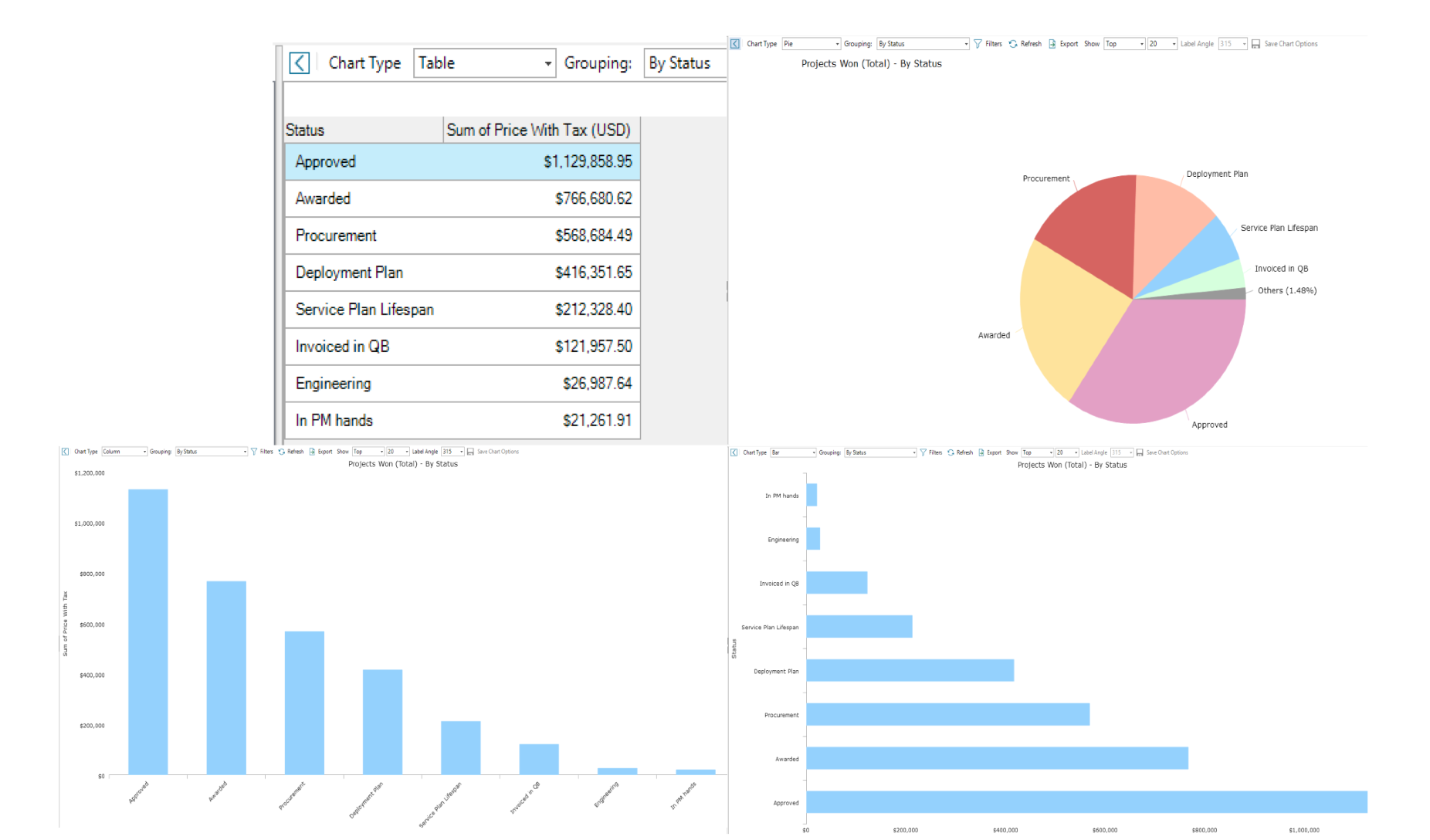Open Filters in the Column chart toolbar
This screenshot has height=840, width=1430.
pos(263,452)
